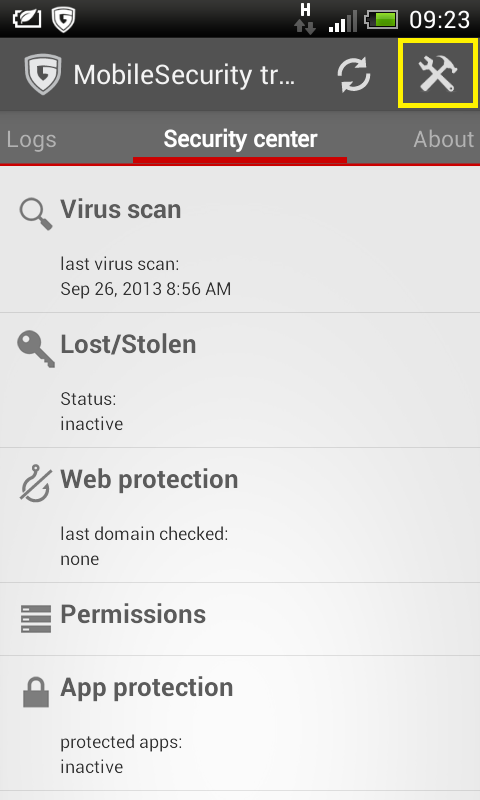Tap the magnifier Virus scan icon
The image size is (480, 800).
point(36,214)
